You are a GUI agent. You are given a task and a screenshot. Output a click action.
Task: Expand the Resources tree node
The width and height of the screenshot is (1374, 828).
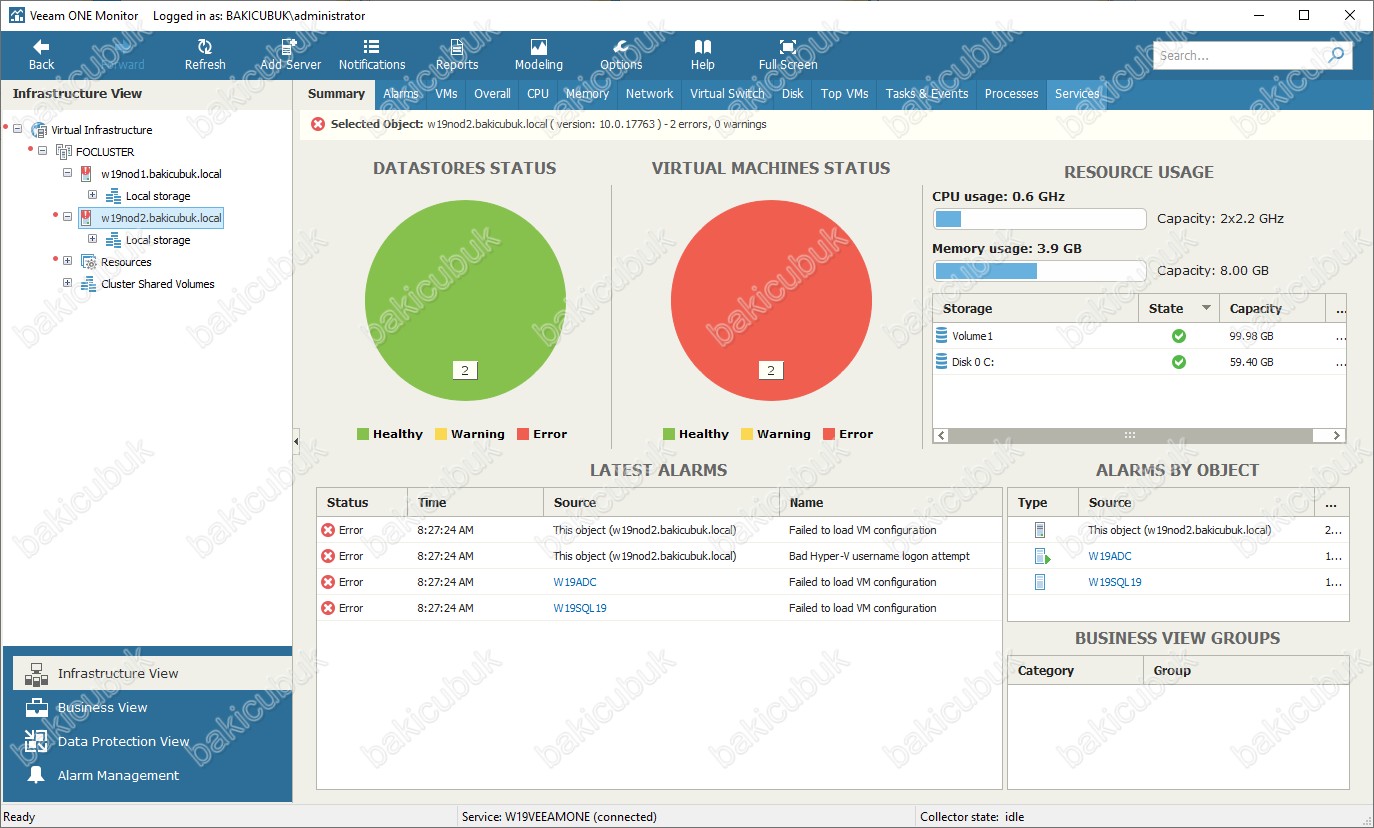(68, 261)
